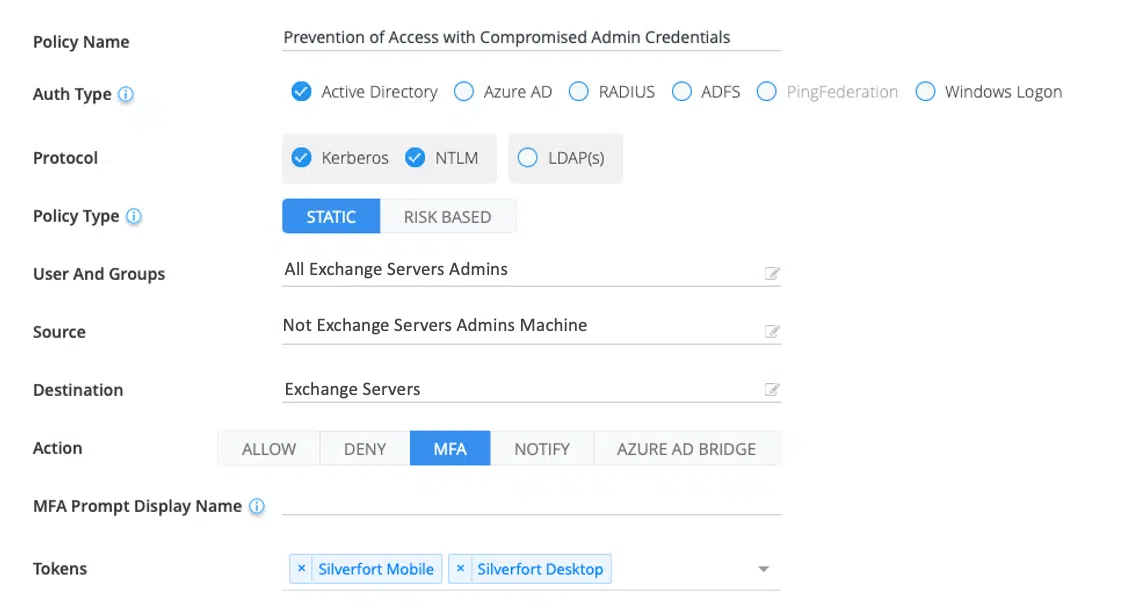Edit the User And Groups field via pencil icon
1137x608 pixels.
point(772,274)
